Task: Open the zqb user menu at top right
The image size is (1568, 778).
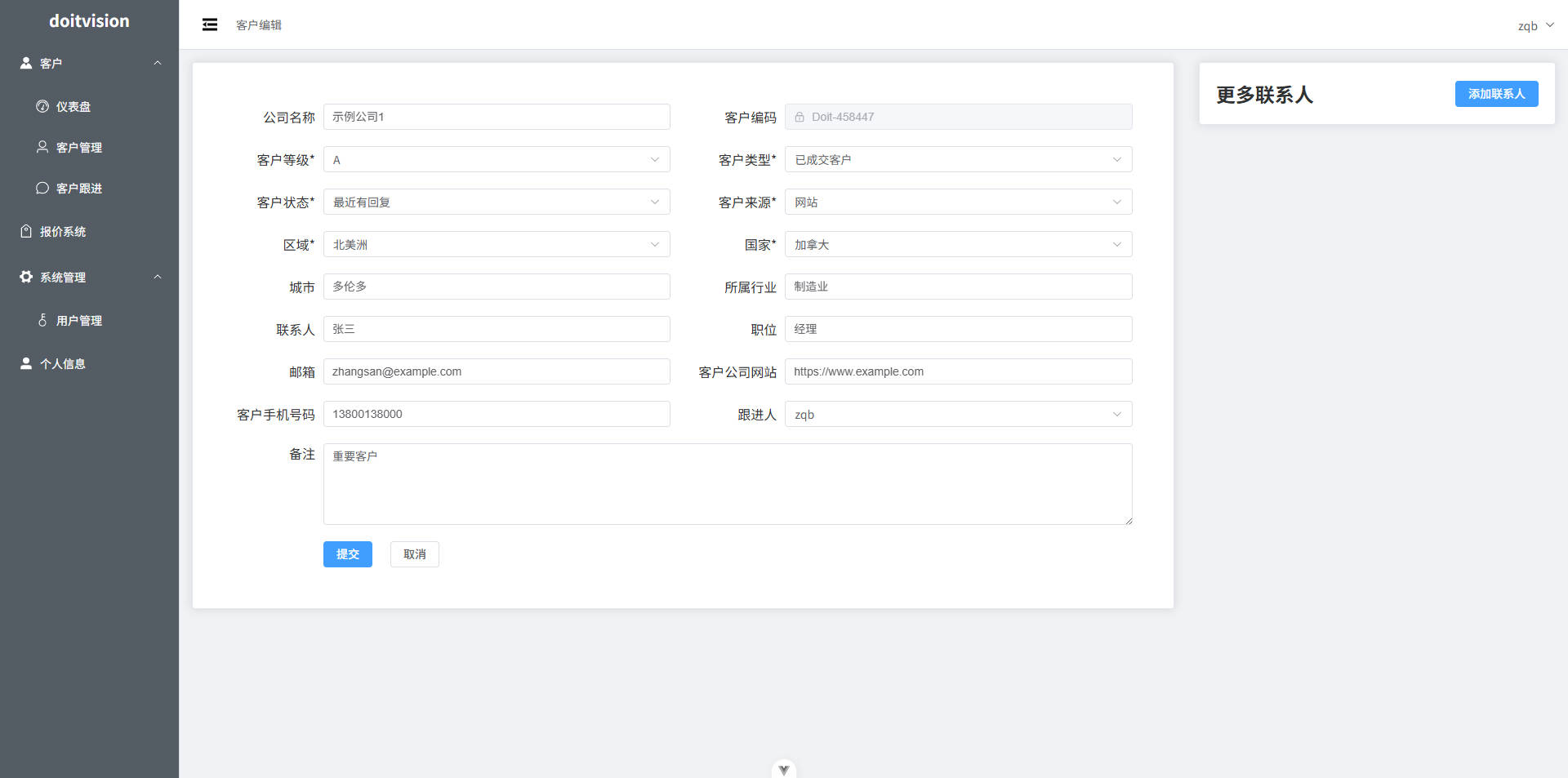Action: click(1535, 25)
